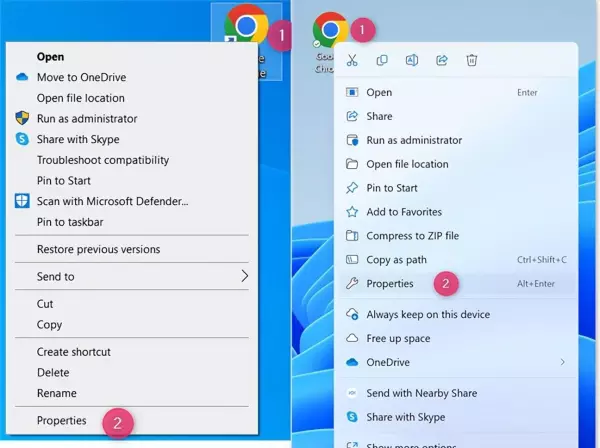This screenshot has height=448, width=600.
Task: Click the star icon next to Add to Favorites
Action: click(x=352, y=212)
